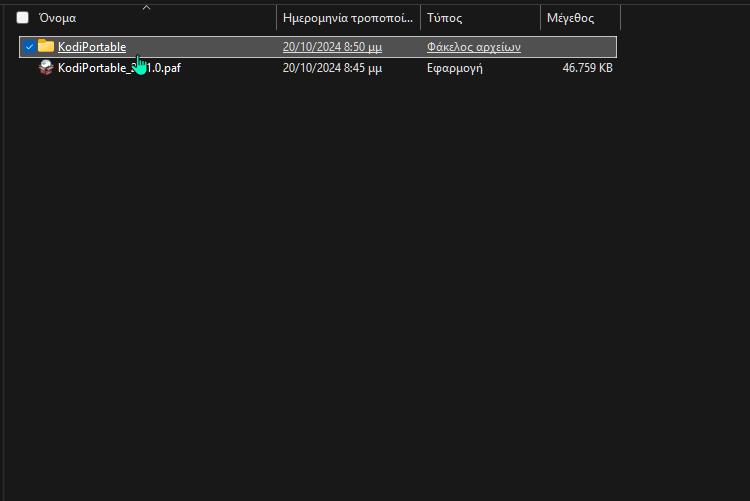The height and width of the screenshot is (501, 750).
Task: Sort by the Όνομα column header
Action: point(57,18)
